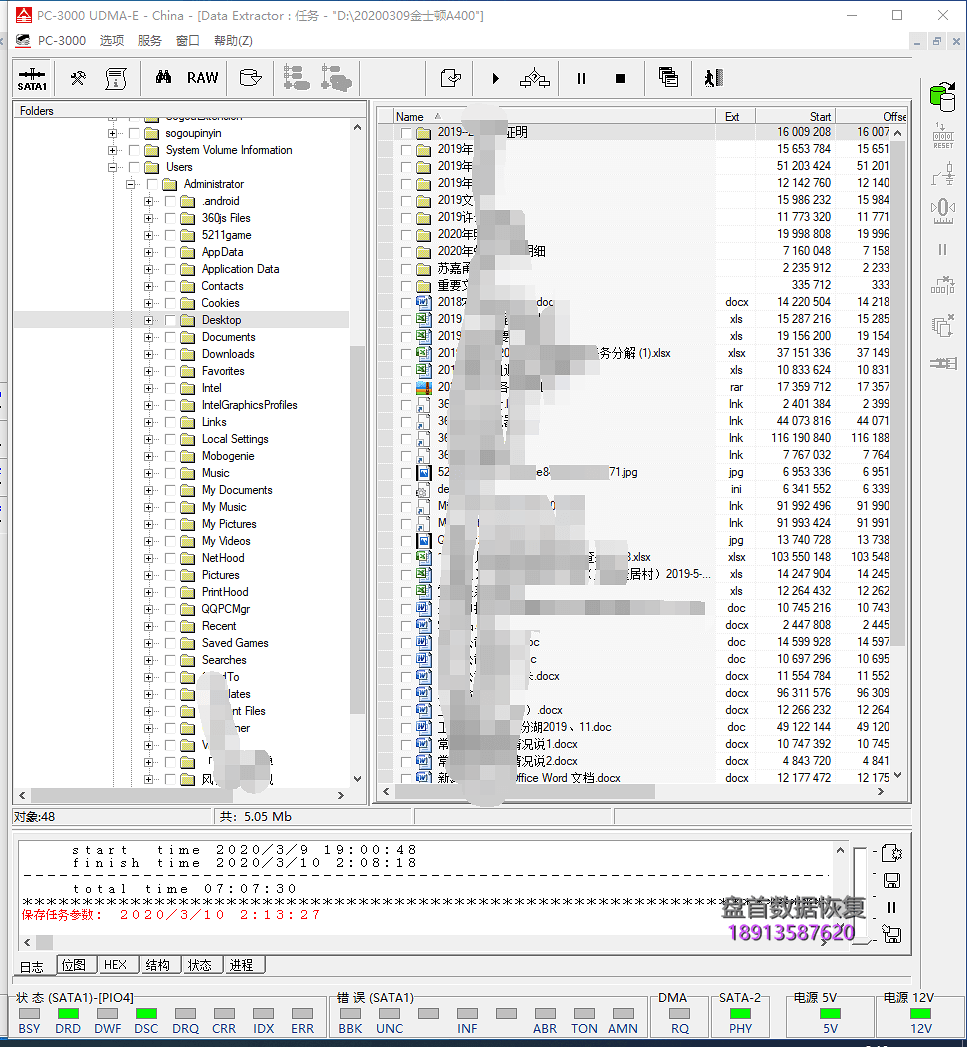This screenshot has width=967, height=1047.
Task: Pause the log output
Action: tap(892, 907)
